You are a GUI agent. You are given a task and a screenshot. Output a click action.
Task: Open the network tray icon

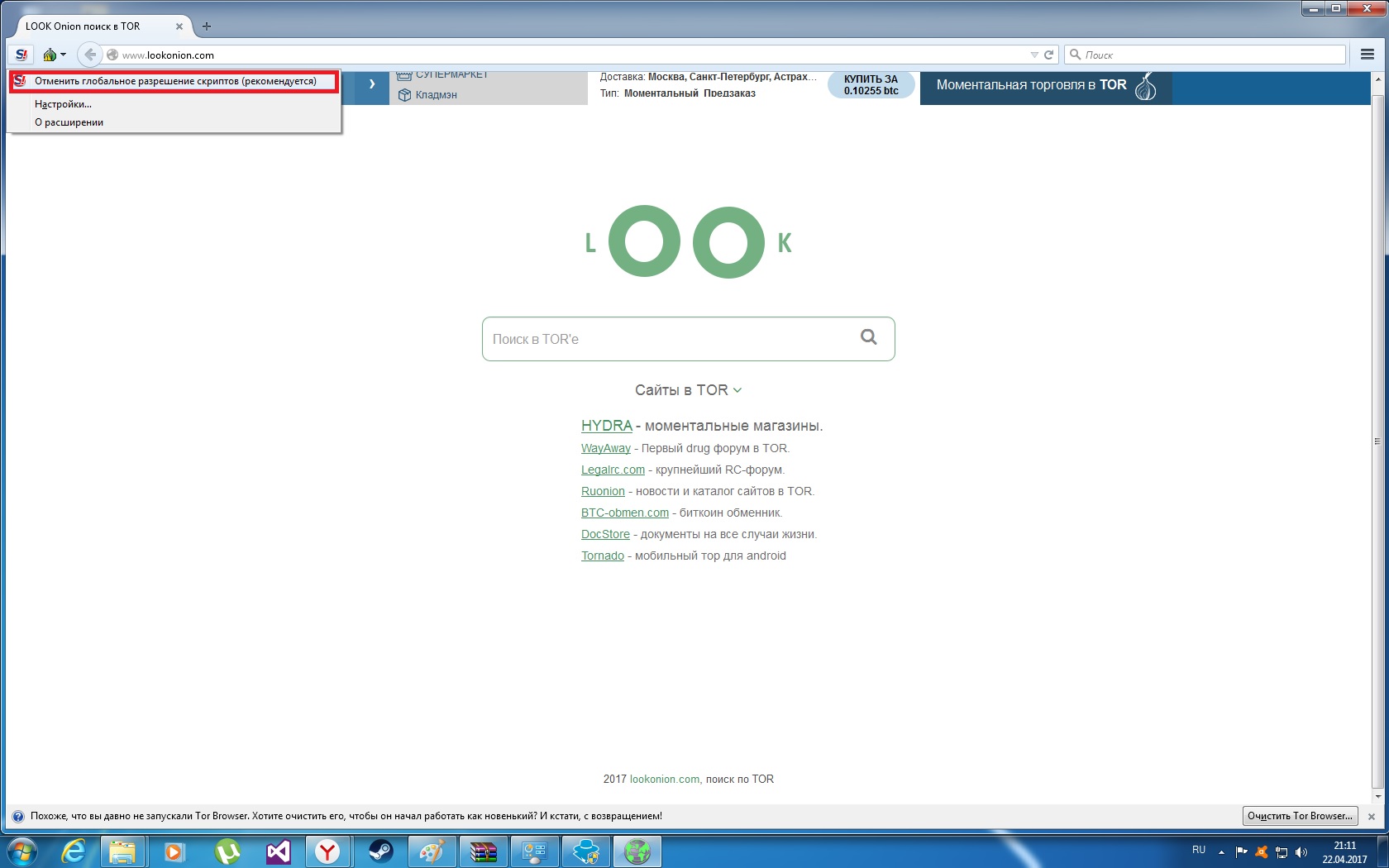1282,851
